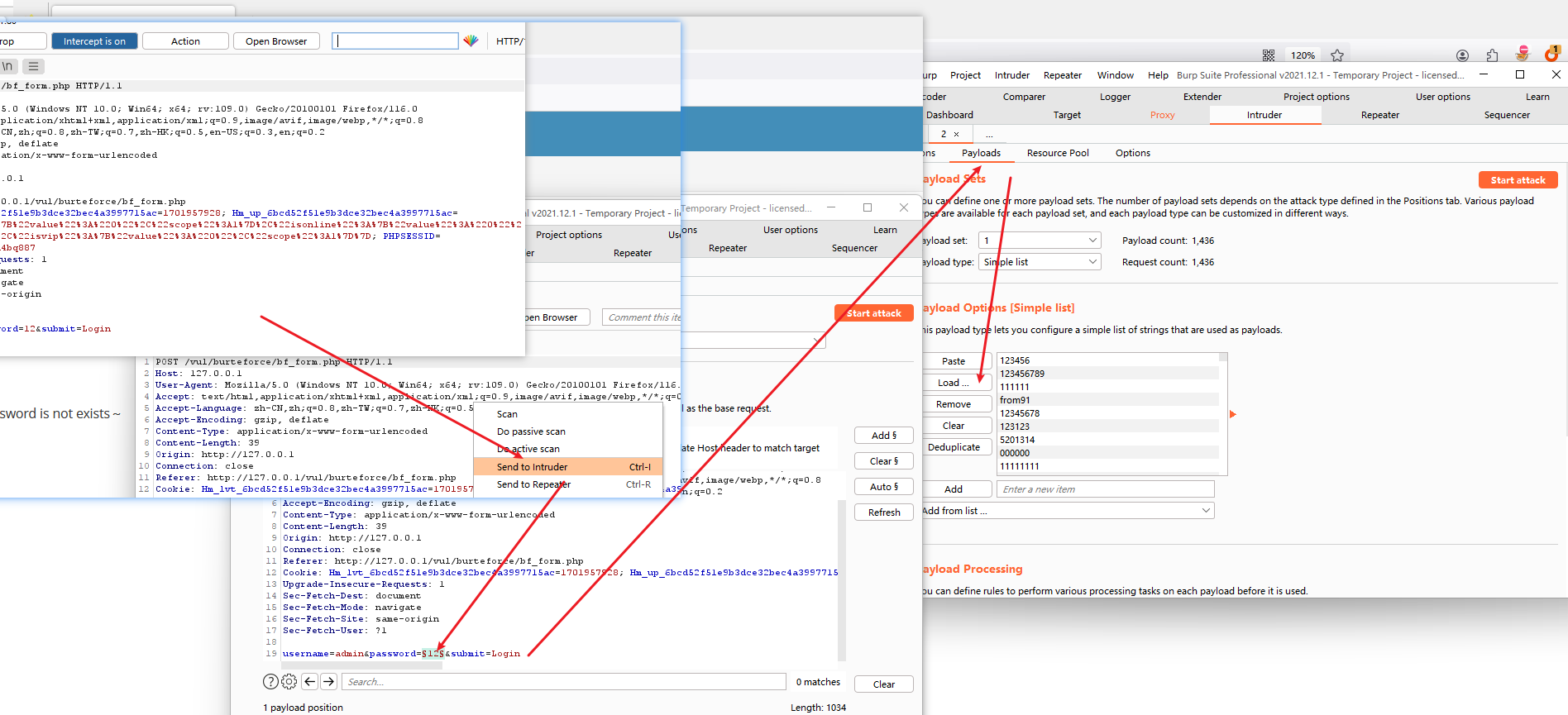Click Refresh button in Positions
The image size is (1568, 715).
883,512
